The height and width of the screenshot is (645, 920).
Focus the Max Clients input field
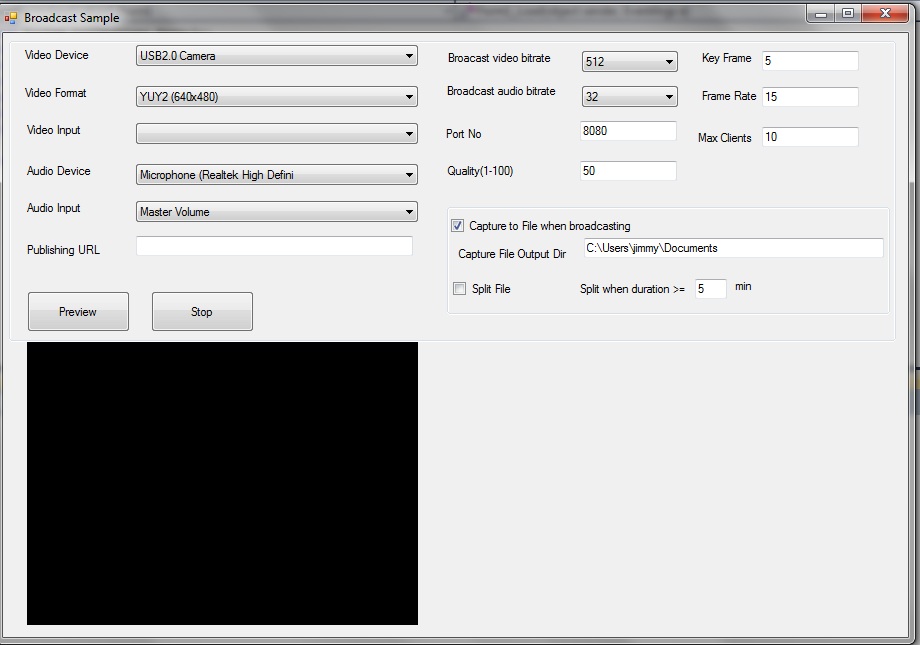810,137
